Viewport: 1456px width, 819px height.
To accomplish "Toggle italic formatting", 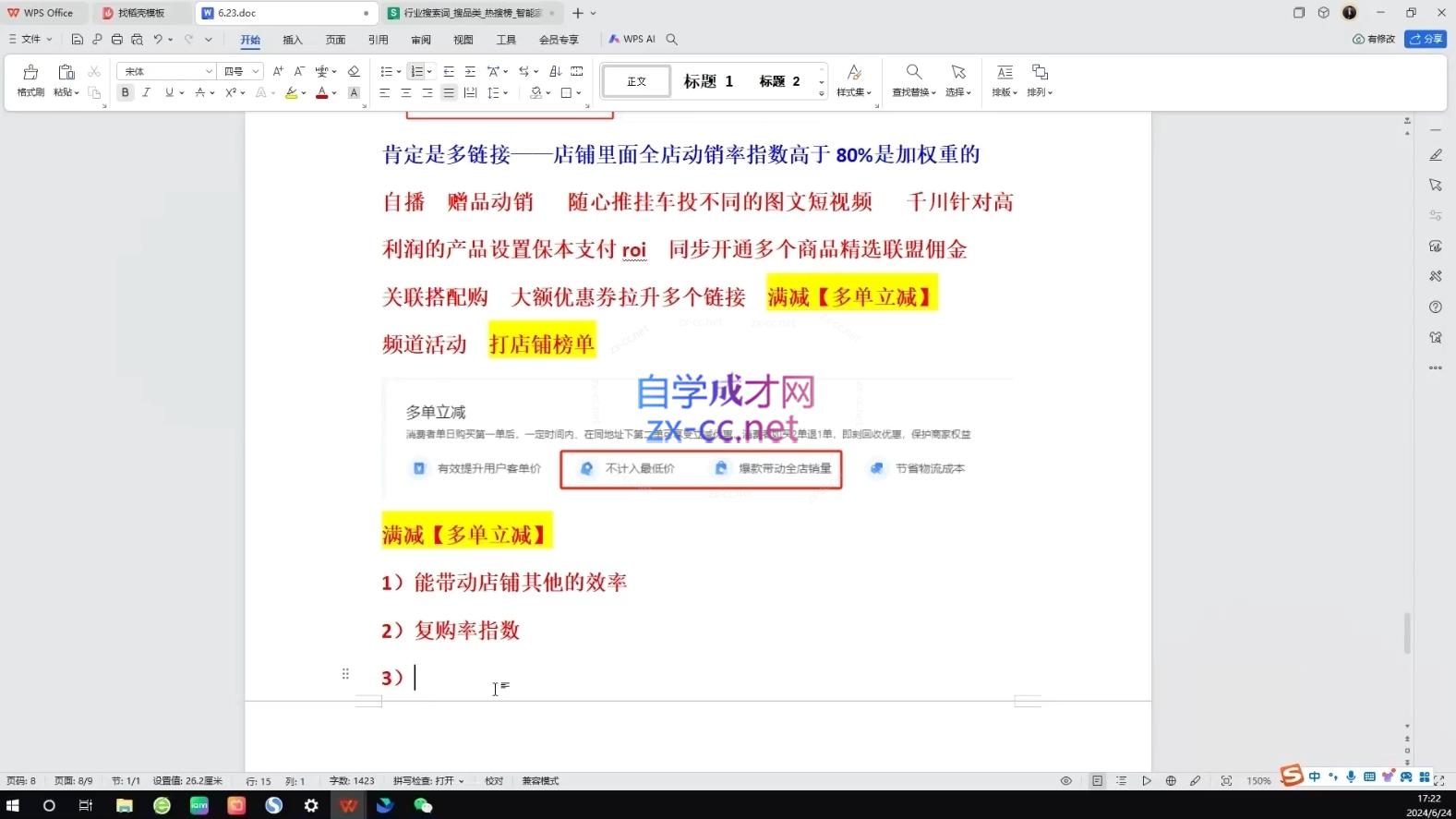I will click(146, 92).
